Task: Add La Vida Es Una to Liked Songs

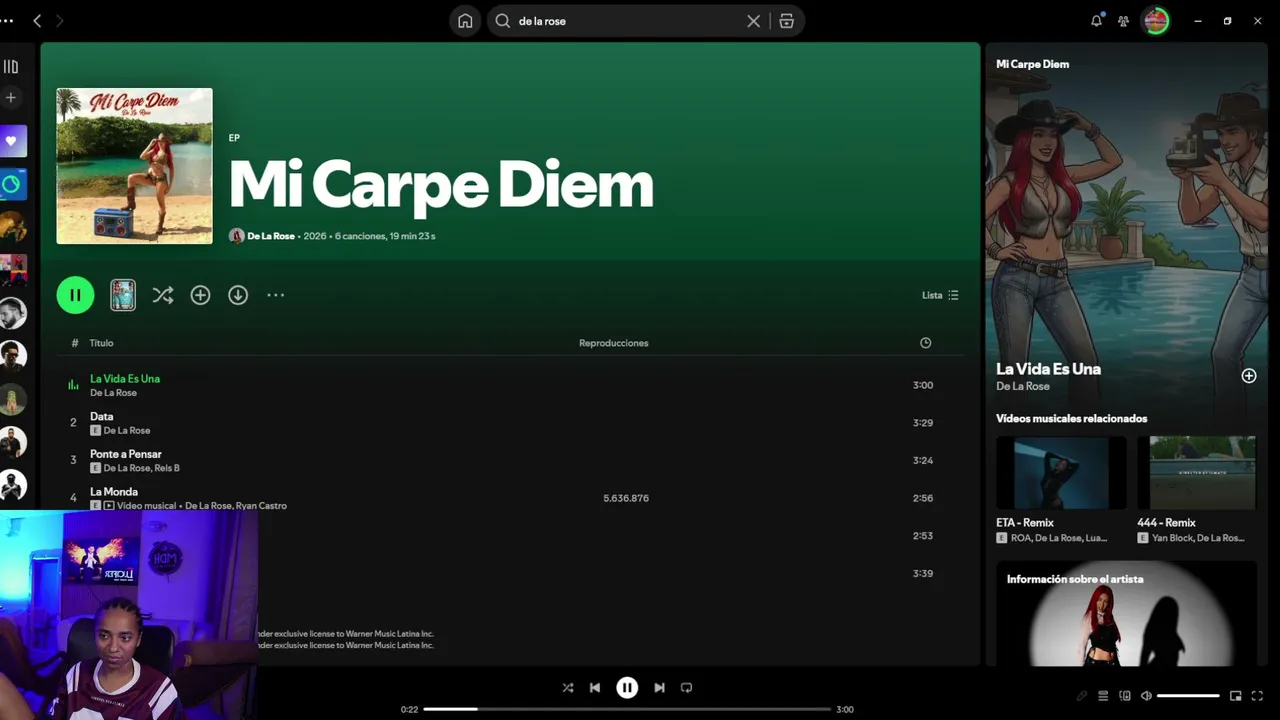Action: (x=1249, y=376)
